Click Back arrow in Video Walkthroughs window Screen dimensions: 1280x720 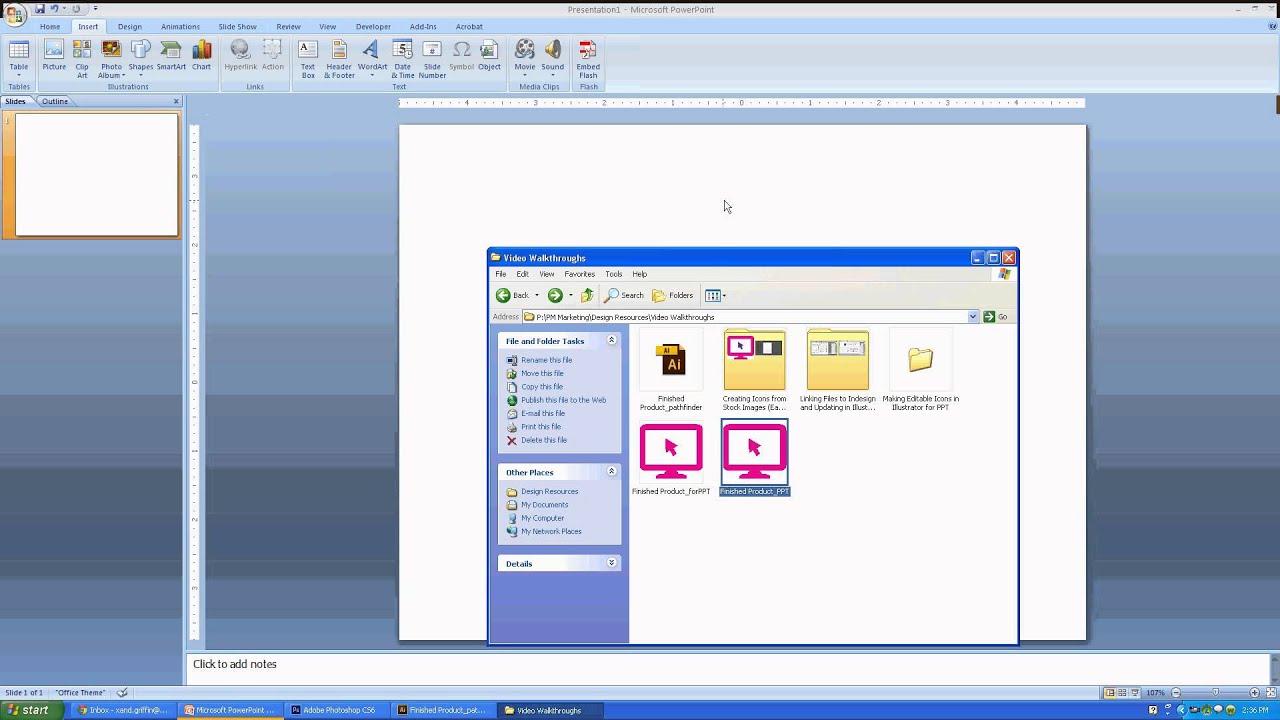(513, 295)
